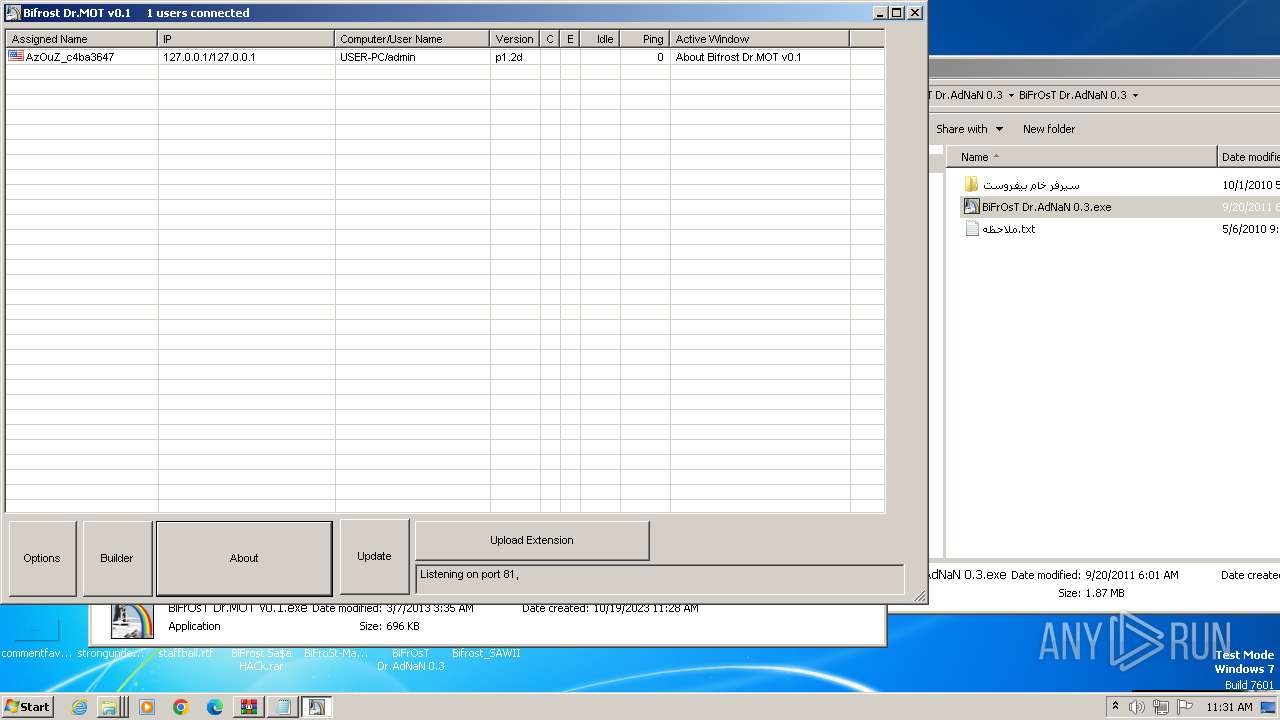Image resolution: width=1280 pixels, height=720 pixels.
Task: Sort by the Active Window column header
Action: click(759, 39)
